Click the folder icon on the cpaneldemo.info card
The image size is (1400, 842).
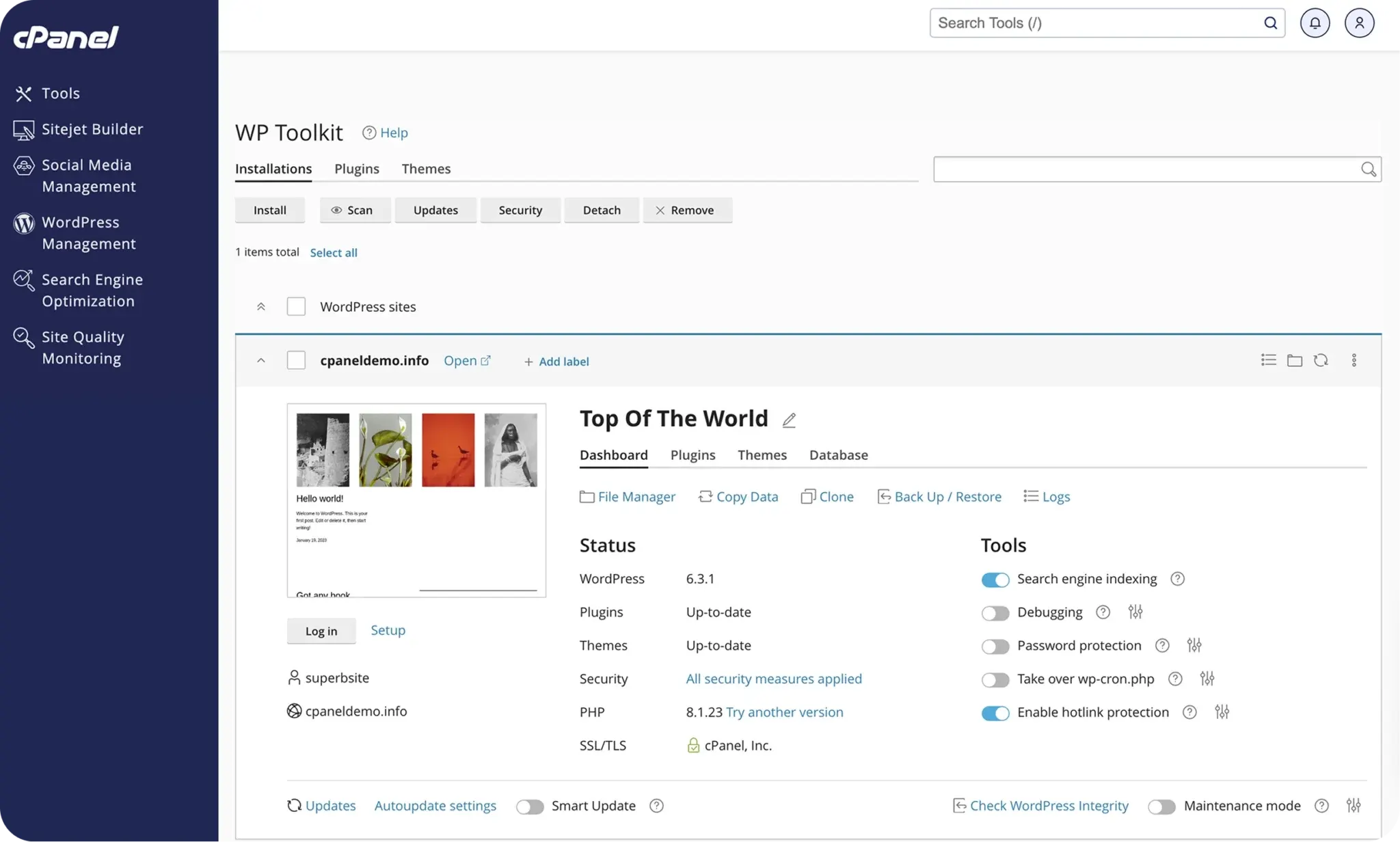point(1295,359)
